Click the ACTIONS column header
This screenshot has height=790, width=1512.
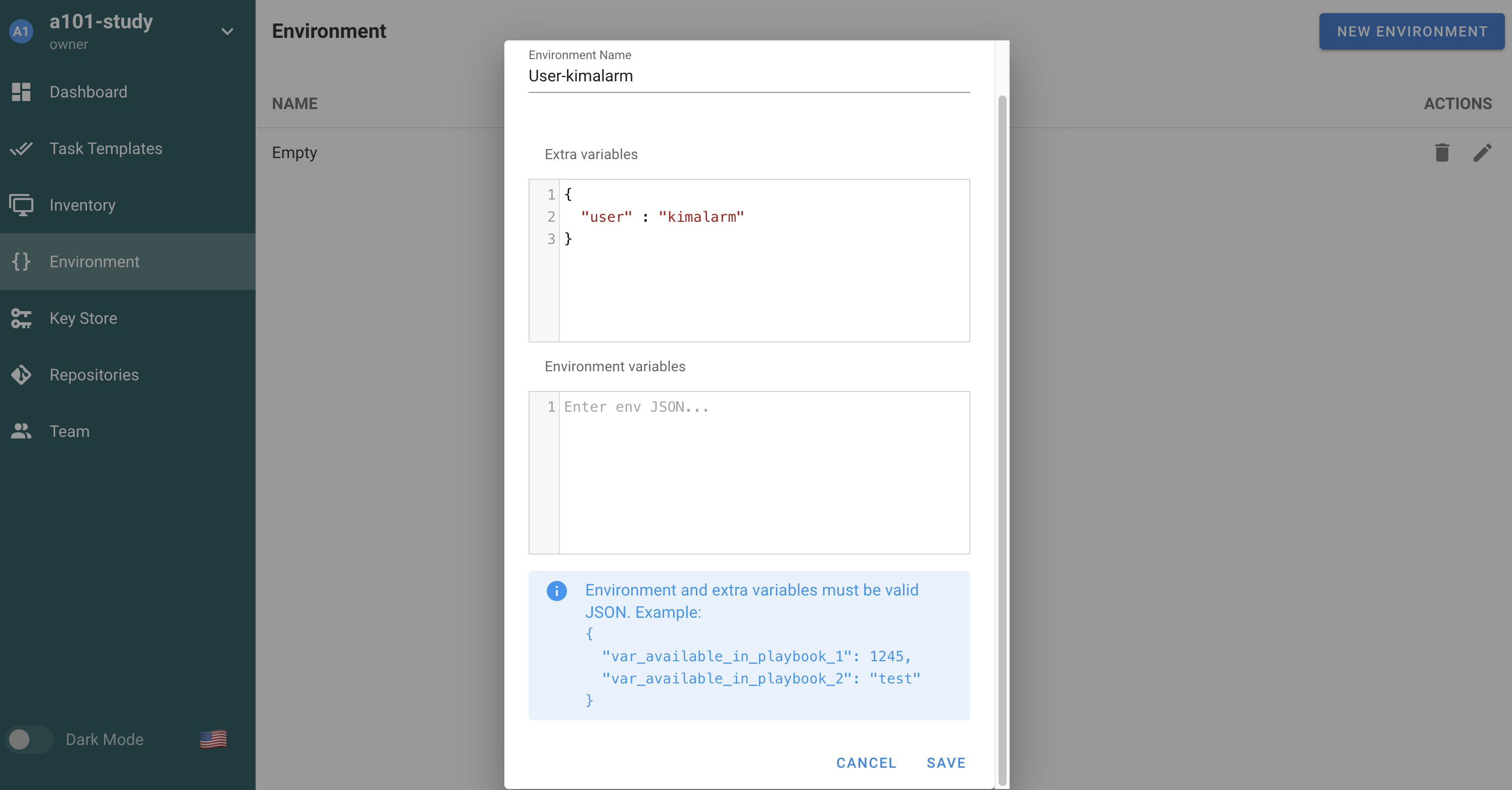tap(1457, 104)
